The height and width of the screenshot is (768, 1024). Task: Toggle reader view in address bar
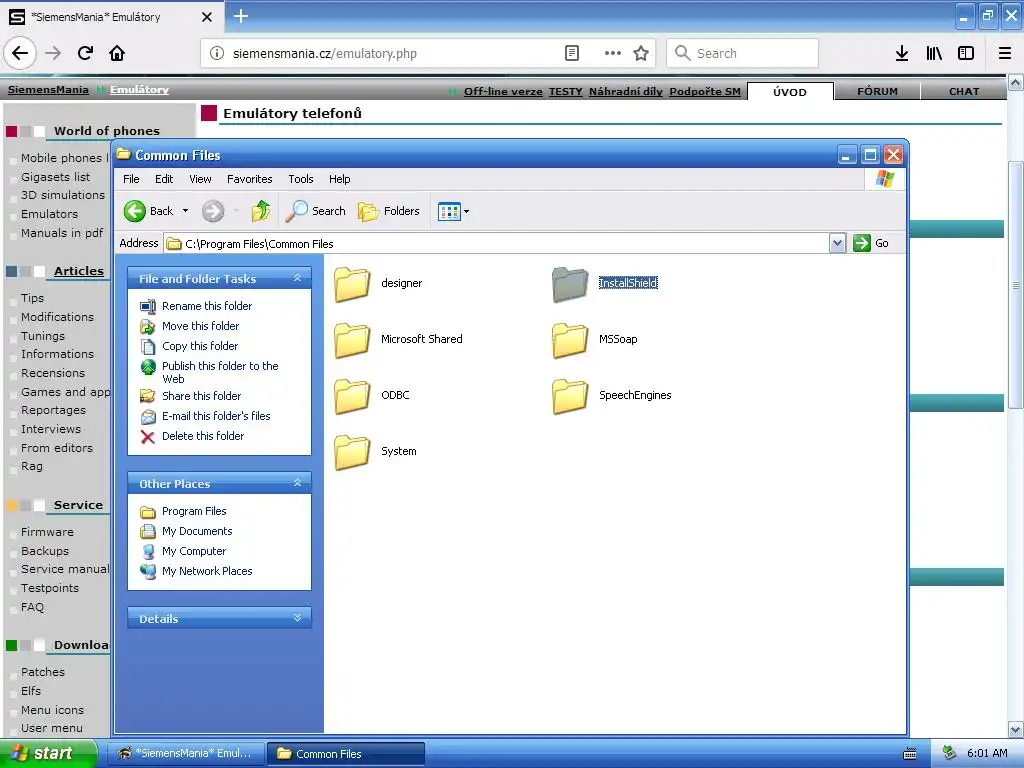[x=571, y=53]
